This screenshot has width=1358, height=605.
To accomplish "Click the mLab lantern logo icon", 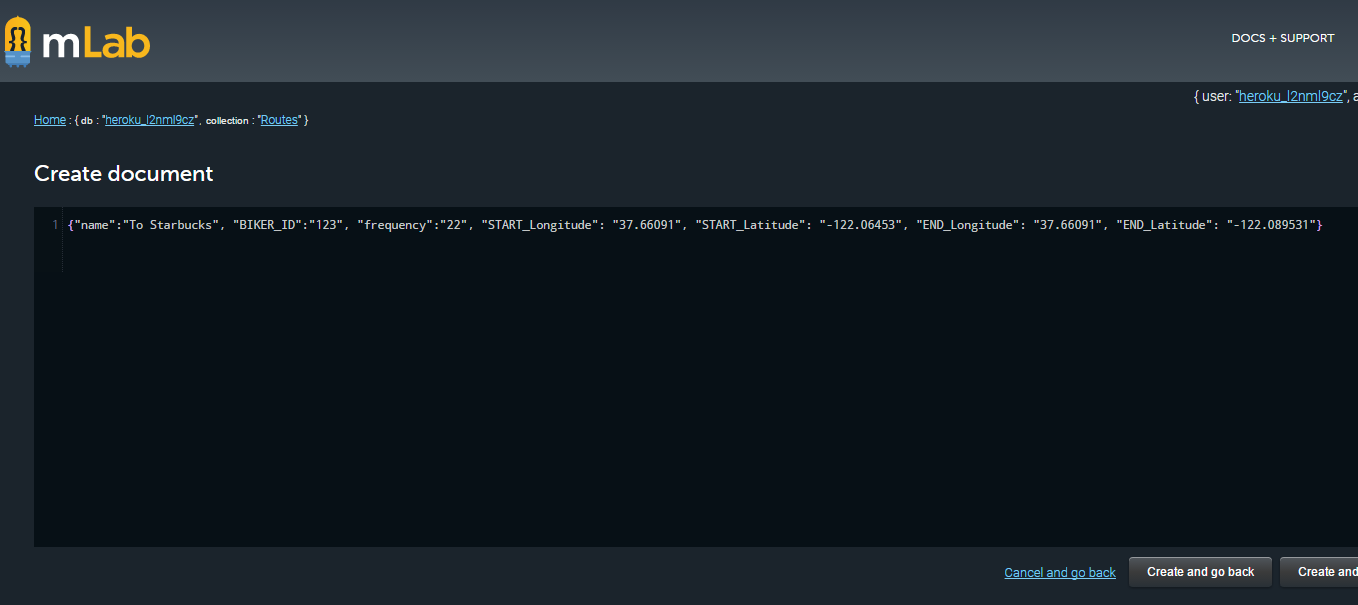I will point(18,42).
